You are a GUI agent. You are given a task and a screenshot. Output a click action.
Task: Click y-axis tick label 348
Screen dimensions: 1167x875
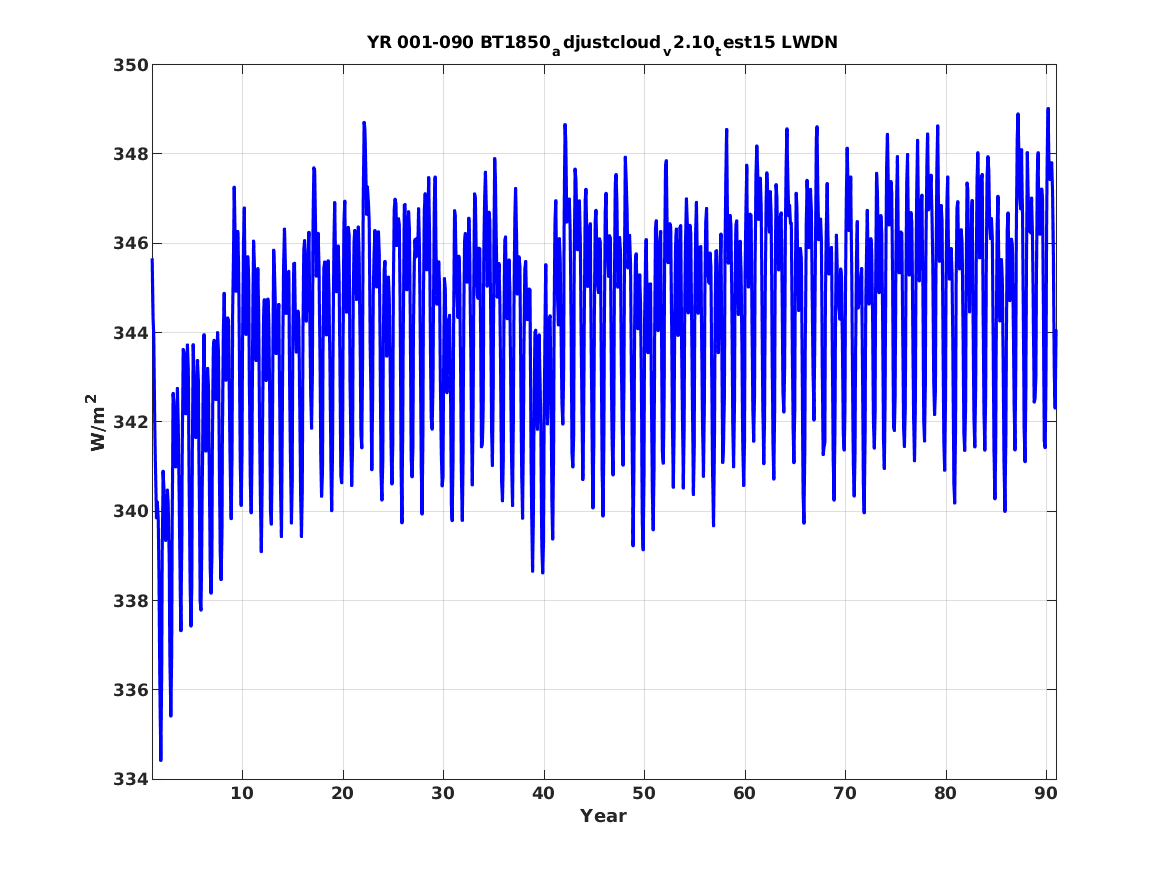pos(130,154)
